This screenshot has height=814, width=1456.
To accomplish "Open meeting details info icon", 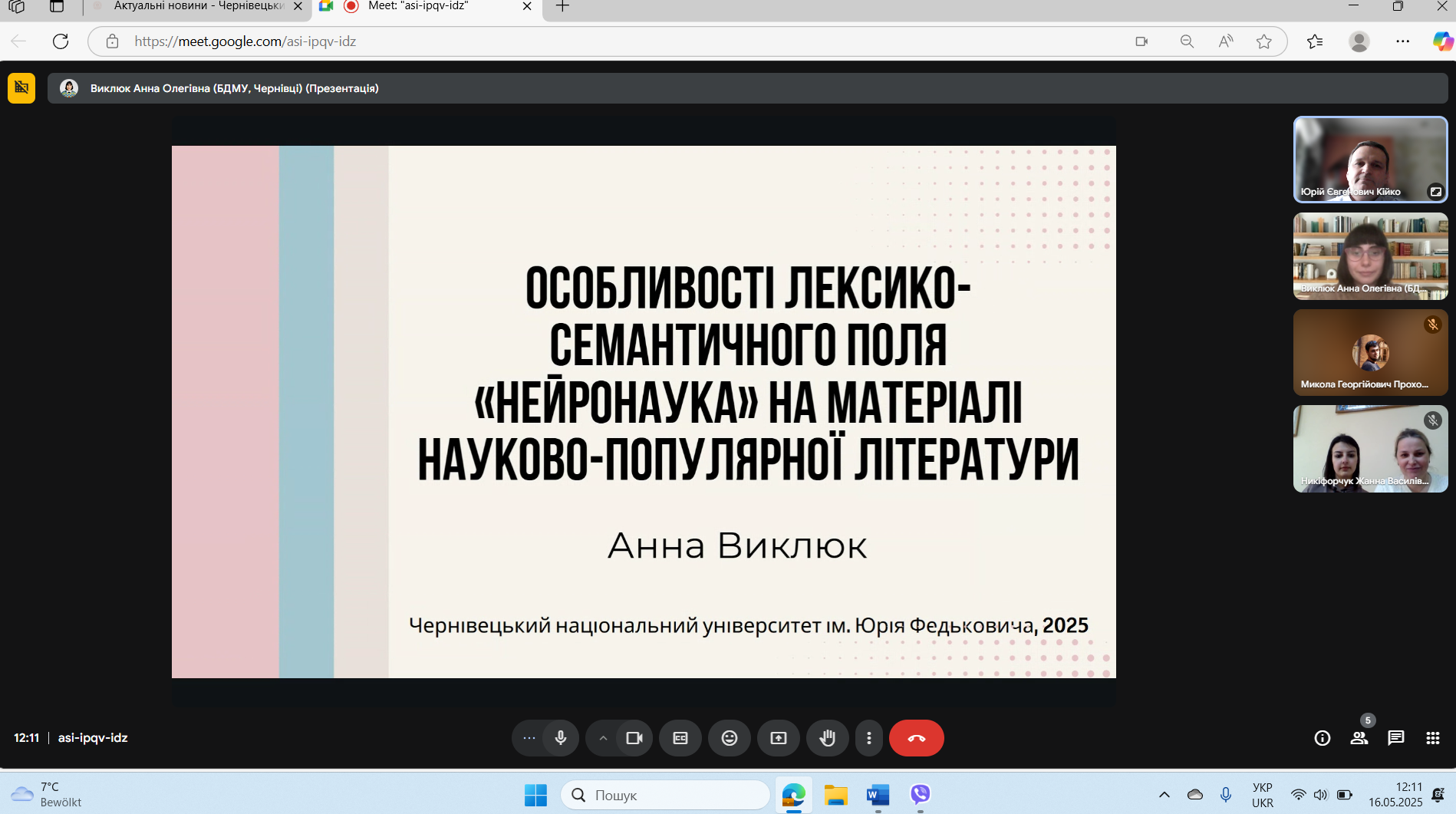I will pos(1322,738).
